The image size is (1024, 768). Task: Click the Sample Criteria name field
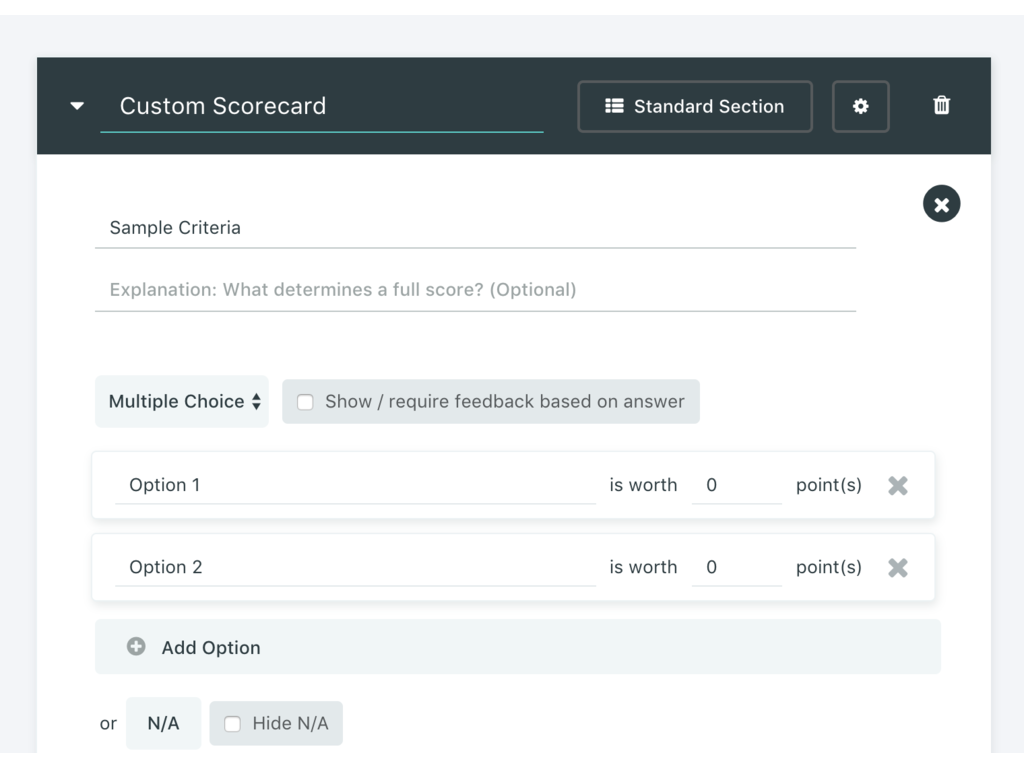coord(475,228)
